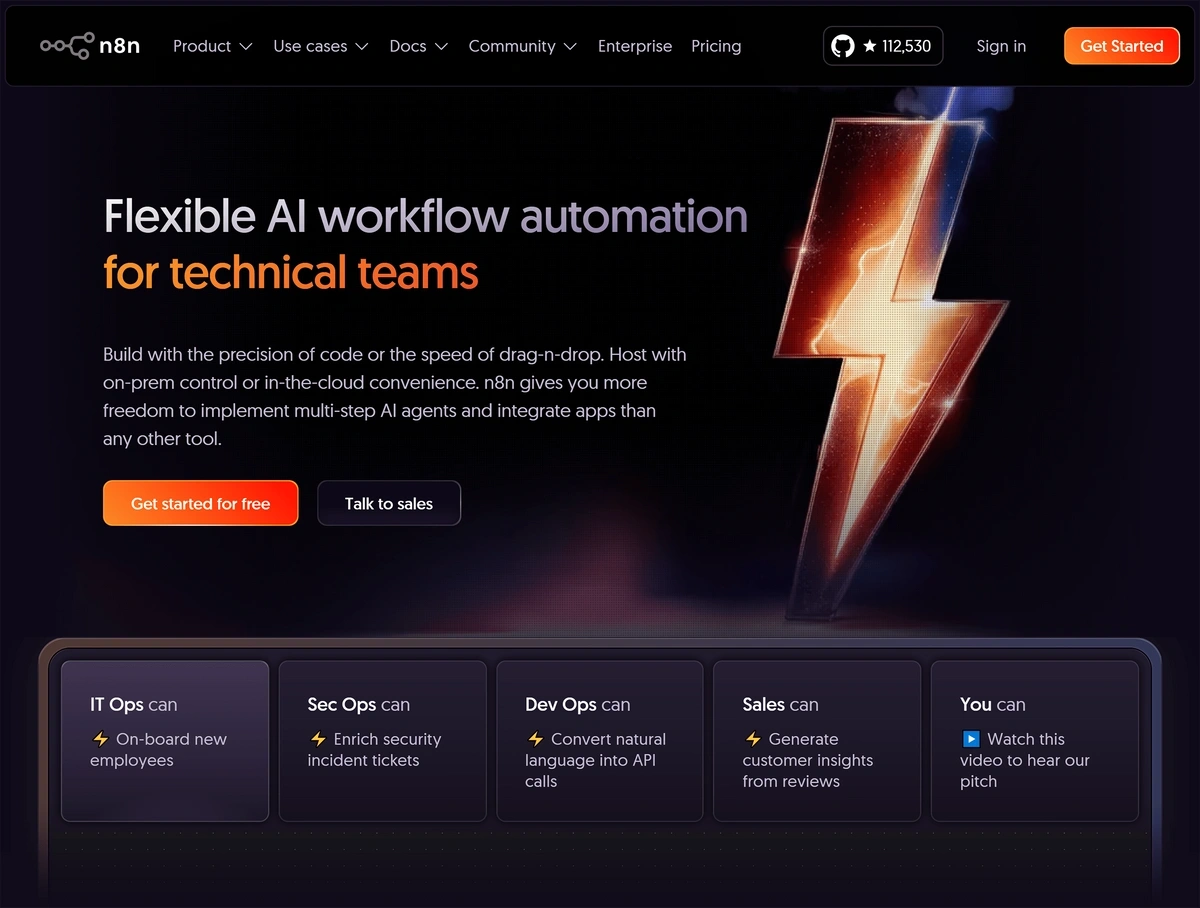Select the IT Ops can tab
The image size is (1200, 908).
165,741
